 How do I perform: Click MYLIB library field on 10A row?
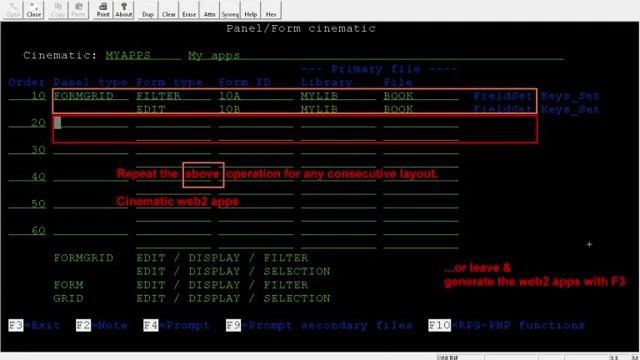[338, 96]
